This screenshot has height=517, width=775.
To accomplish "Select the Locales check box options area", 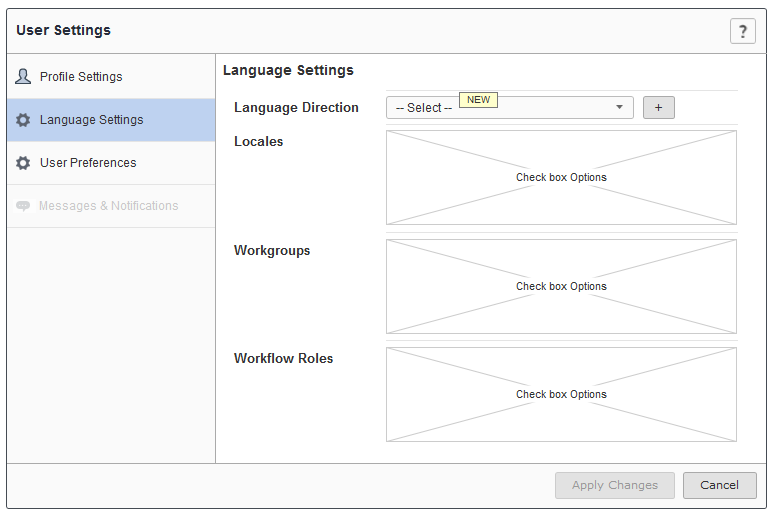I will 561,178.
